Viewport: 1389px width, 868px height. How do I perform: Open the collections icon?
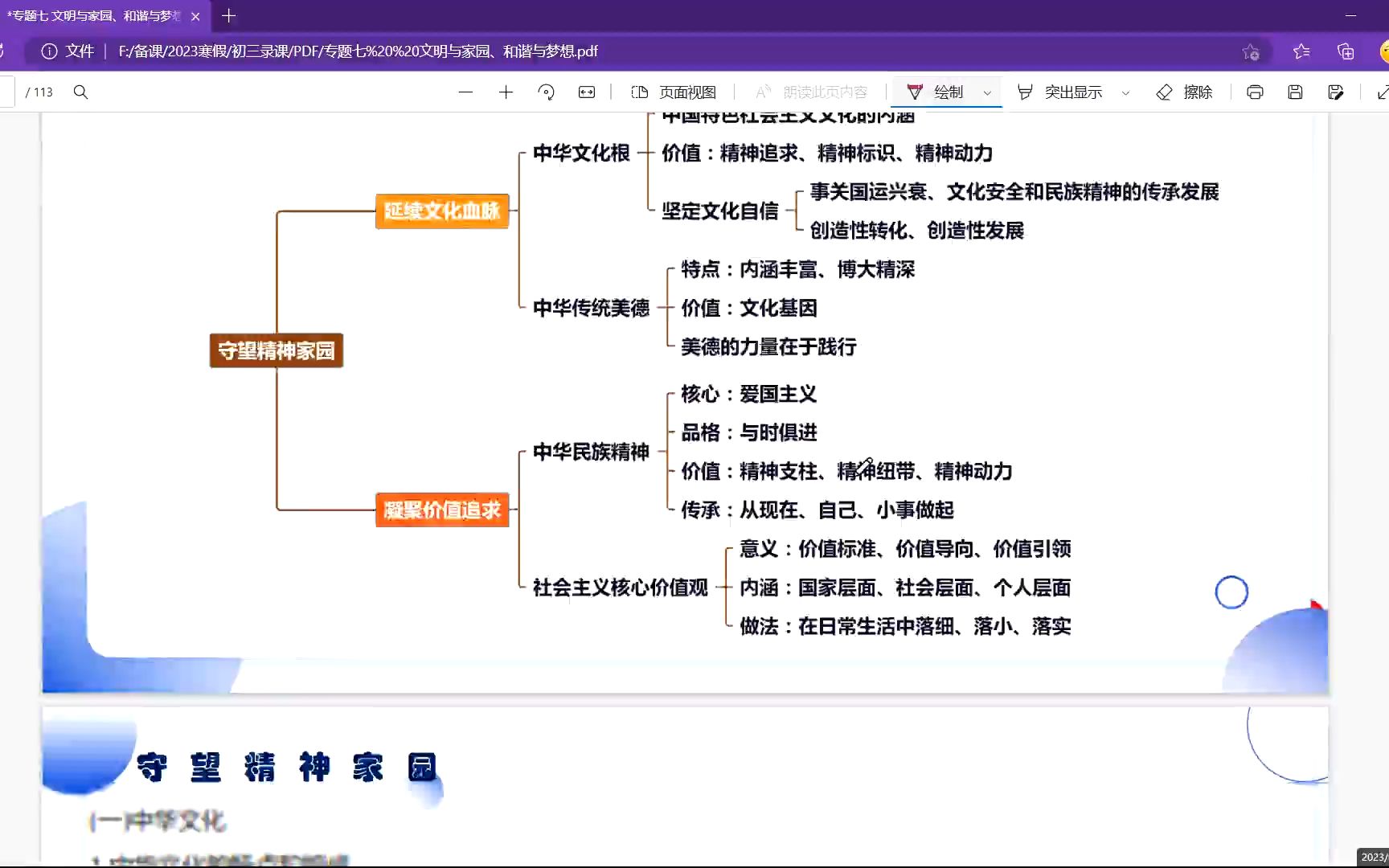1346,51
